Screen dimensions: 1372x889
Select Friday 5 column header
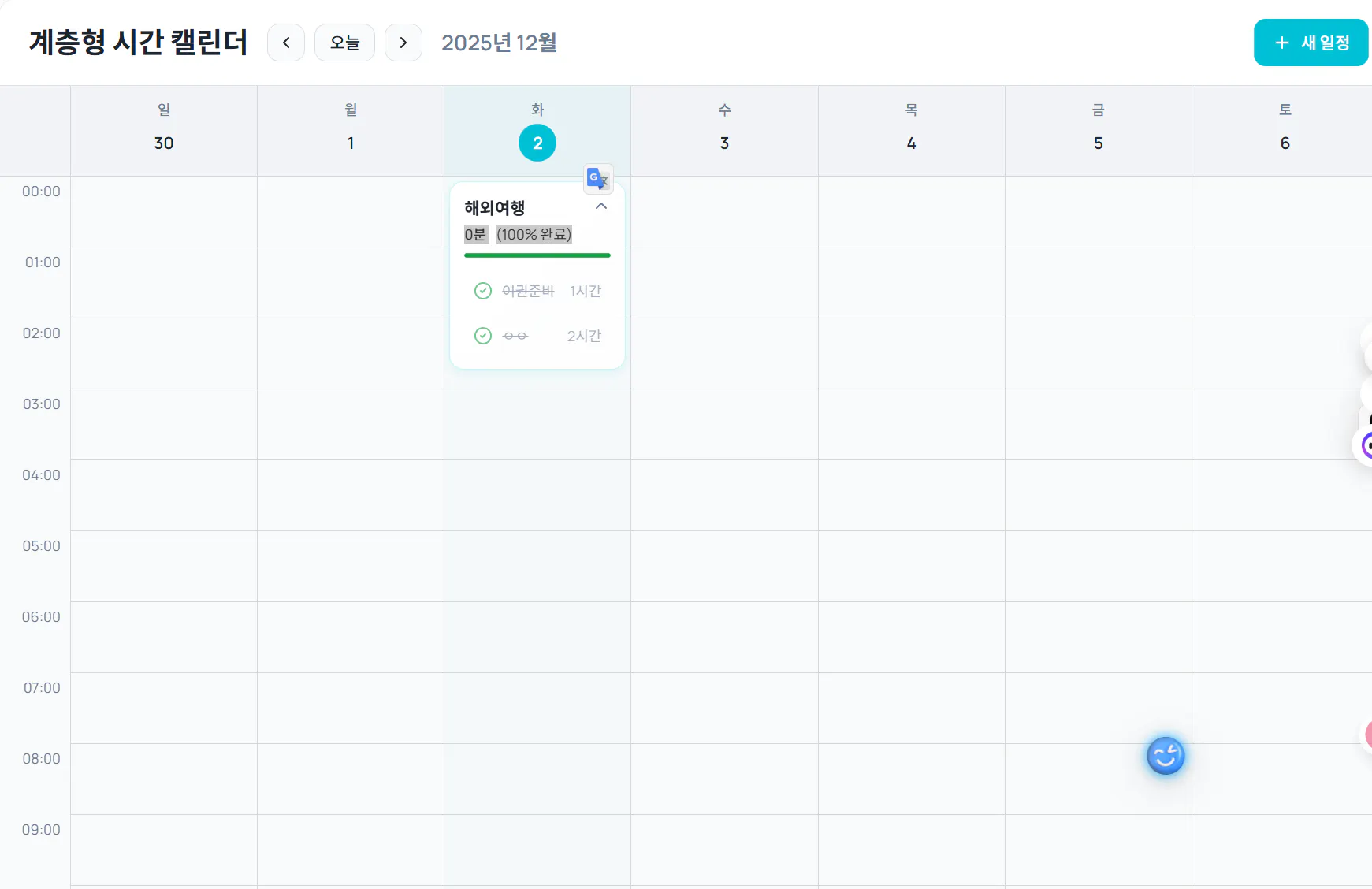pos(1099,131)
